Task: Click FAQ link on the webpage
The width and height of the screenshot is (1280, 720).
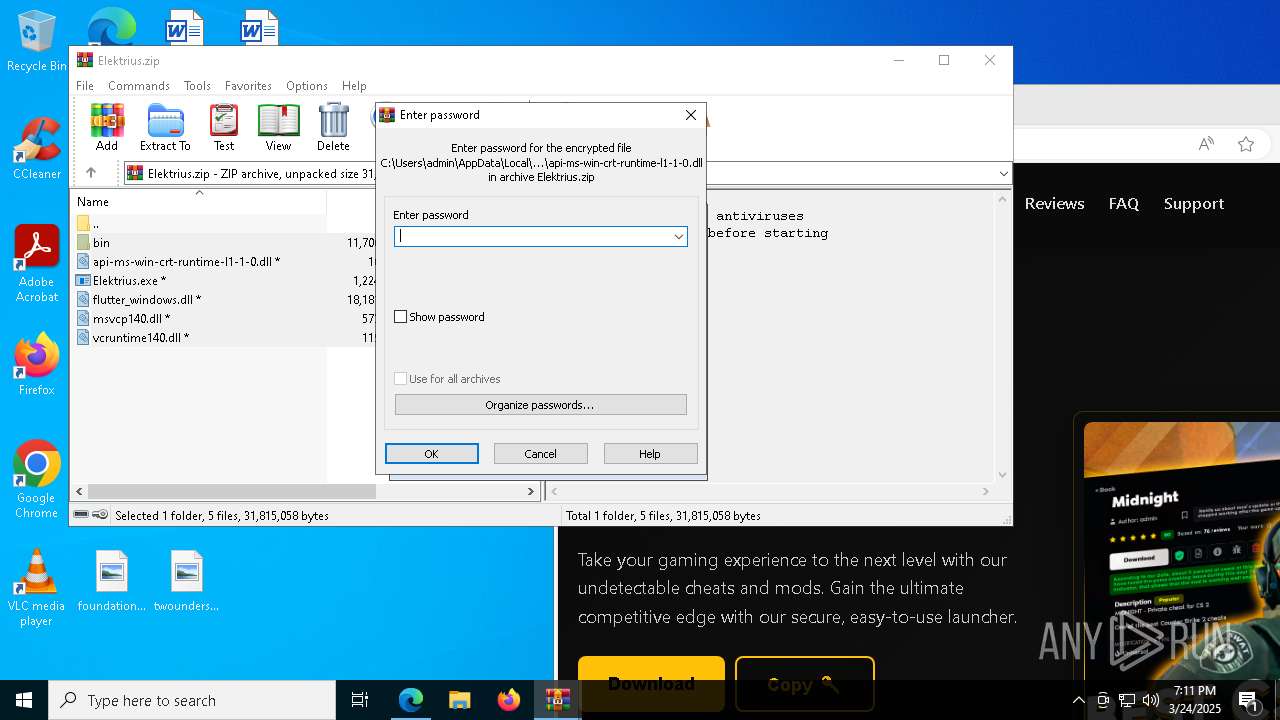Action: [x=1124, y=203]
